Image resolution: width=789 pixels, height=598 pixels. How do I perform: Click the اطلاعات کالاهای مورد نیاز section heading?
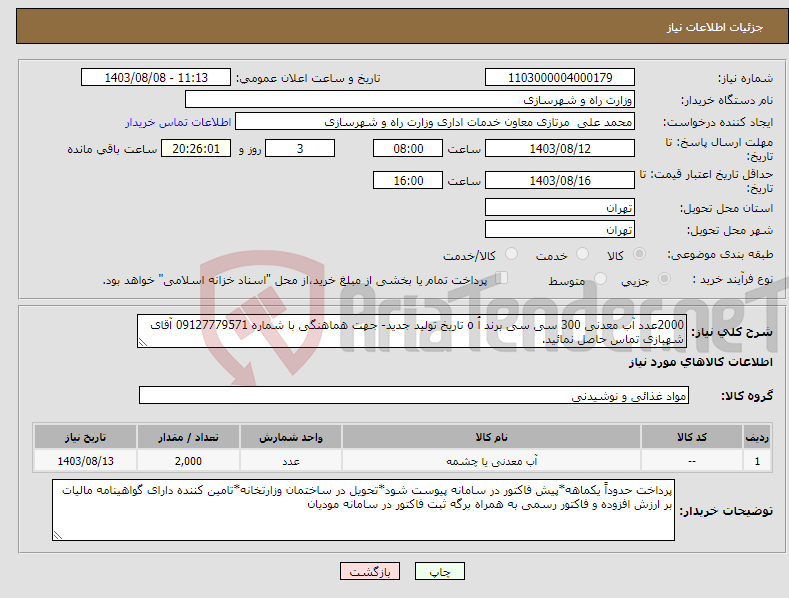[x=700, y=362]
